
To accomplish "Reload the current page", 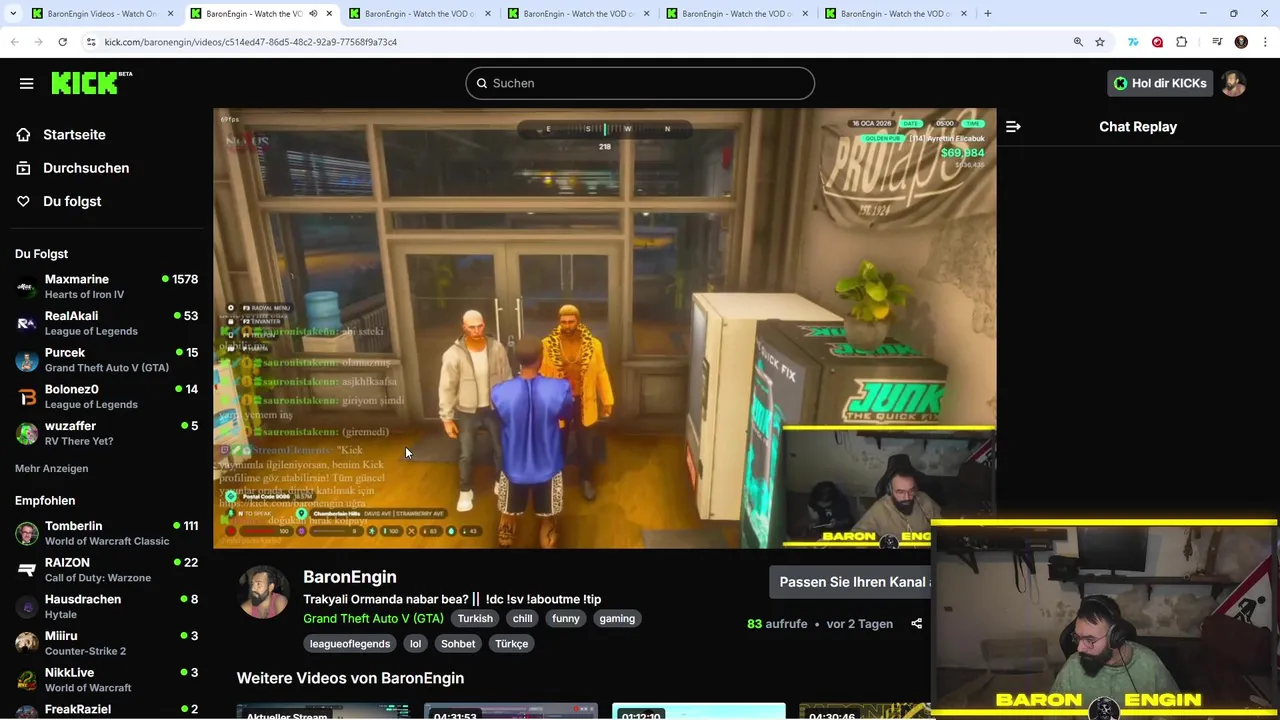I will click(x=62, y=42).
